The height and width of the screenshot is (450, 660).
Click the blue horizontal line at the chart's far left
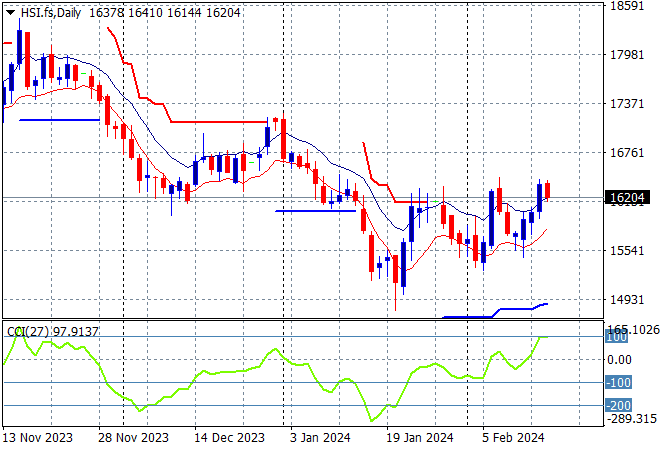coord(58,120)
